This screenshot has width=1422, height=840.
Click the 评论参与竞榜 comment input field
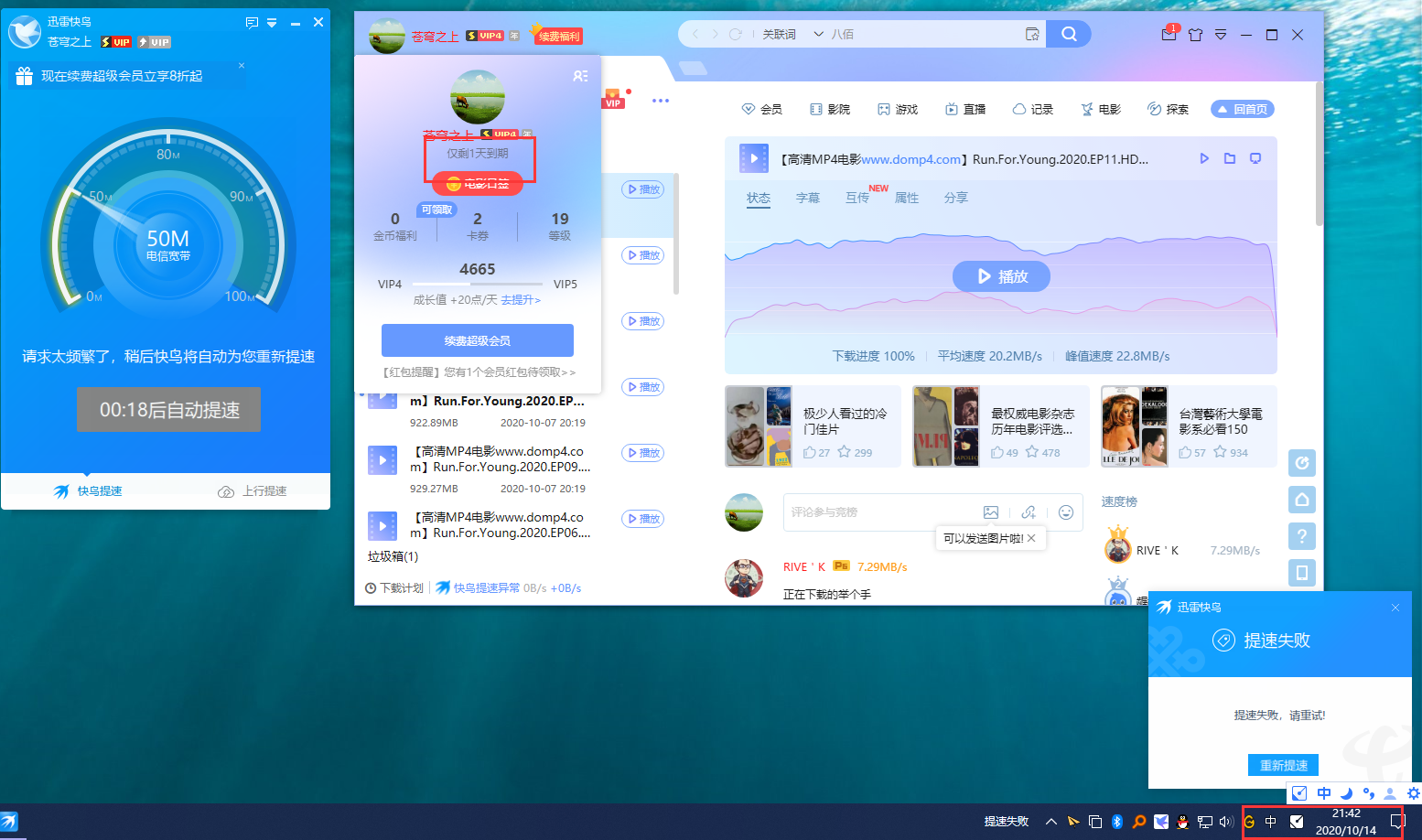point(878,512)
